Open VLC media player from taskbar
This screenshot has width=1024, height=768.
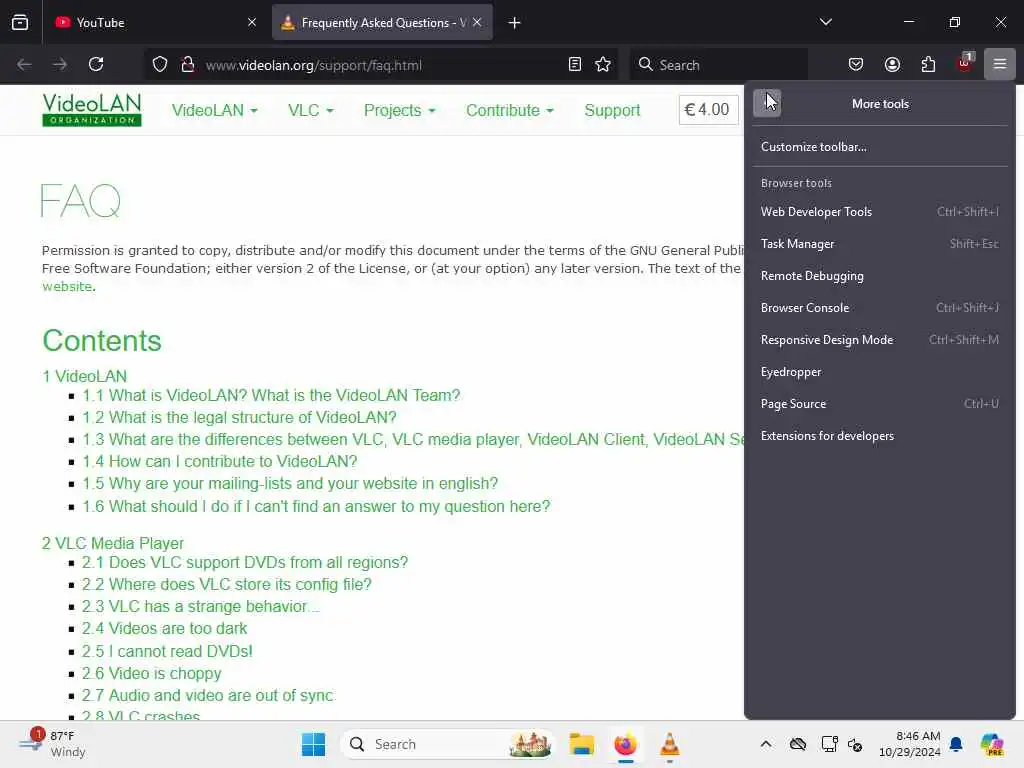click(x=669, y=744)
